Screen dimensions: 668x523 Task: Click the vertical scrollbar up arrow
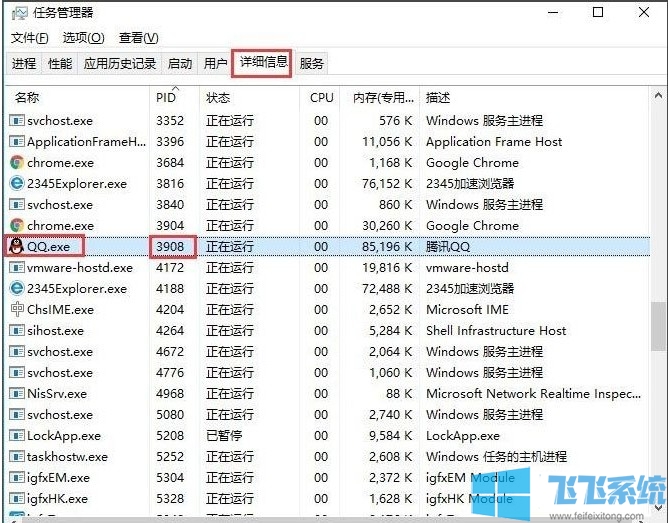(658, 96)
